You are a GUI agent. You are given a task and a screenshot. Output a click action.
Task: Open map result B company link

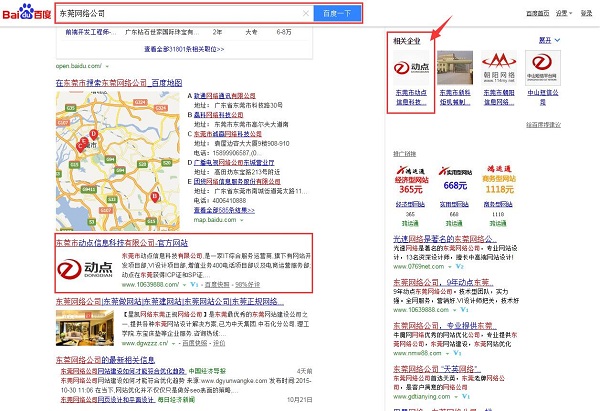[218, 115]
